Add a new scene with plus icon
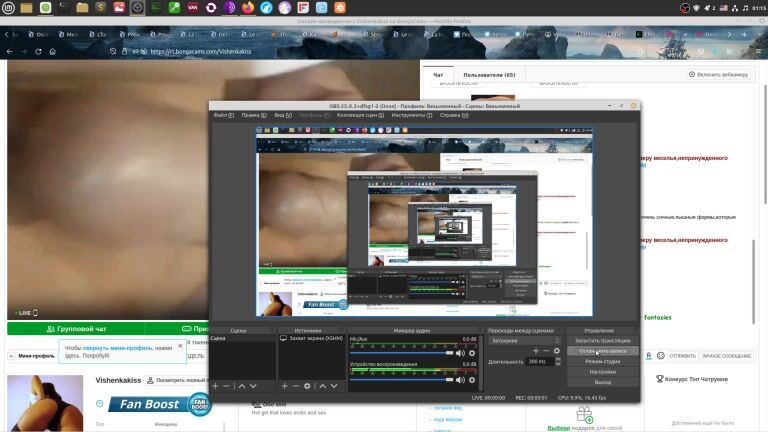768x432 pixels. 215,386
